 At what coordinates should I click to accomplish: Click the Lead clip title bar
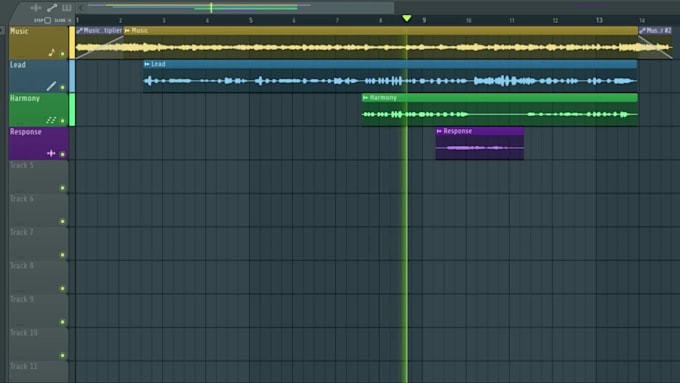390,64
